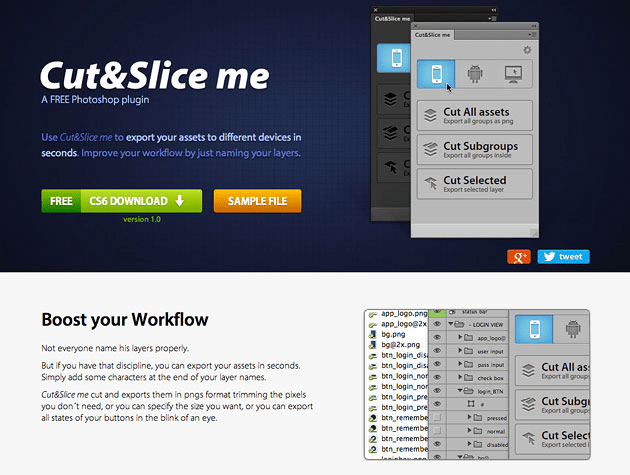630x475 pixels.
Task: Open the SAMPLE FILE button
Action: click(x=258, y=201)
